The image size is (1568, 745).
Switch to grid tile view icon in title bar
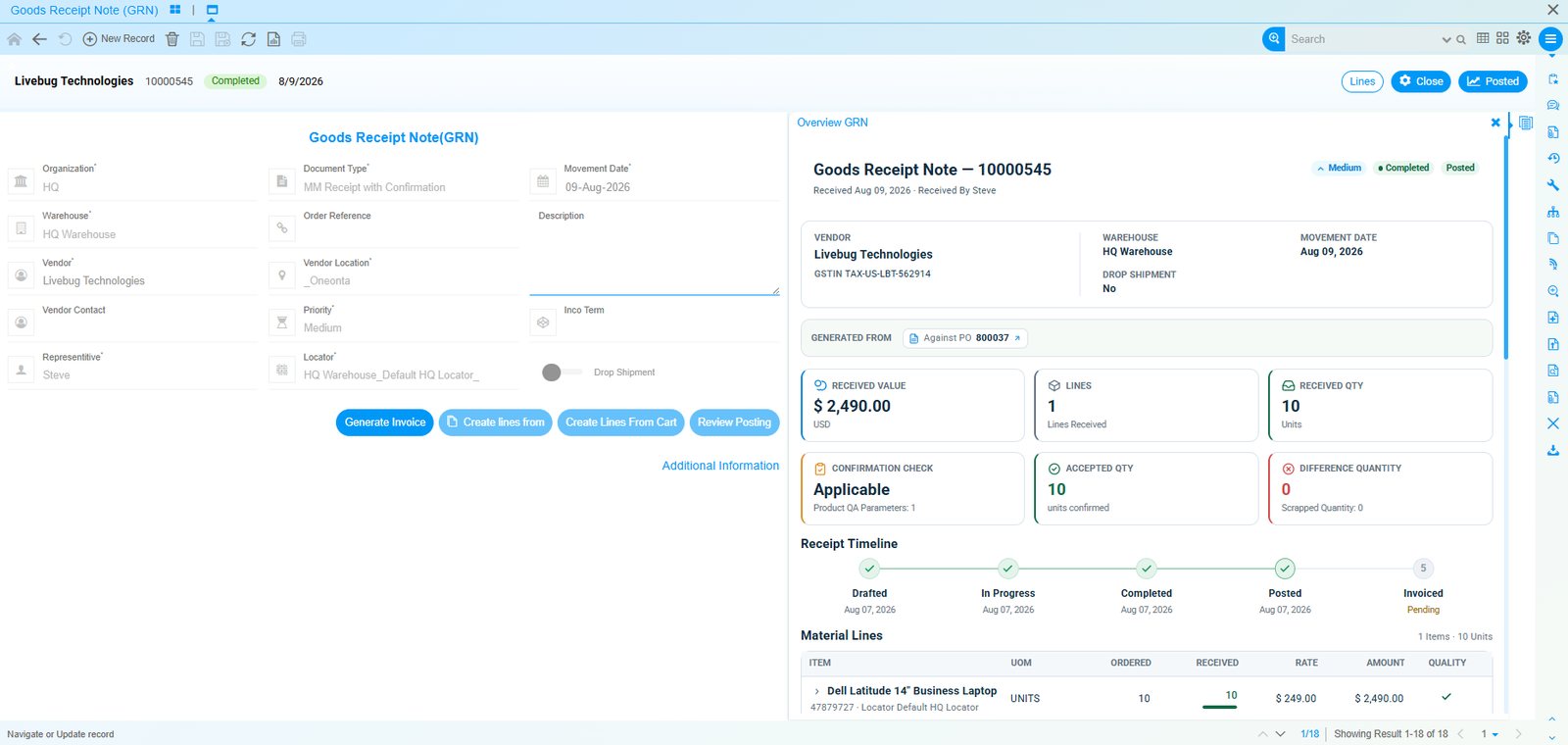(x=174, y=10)
